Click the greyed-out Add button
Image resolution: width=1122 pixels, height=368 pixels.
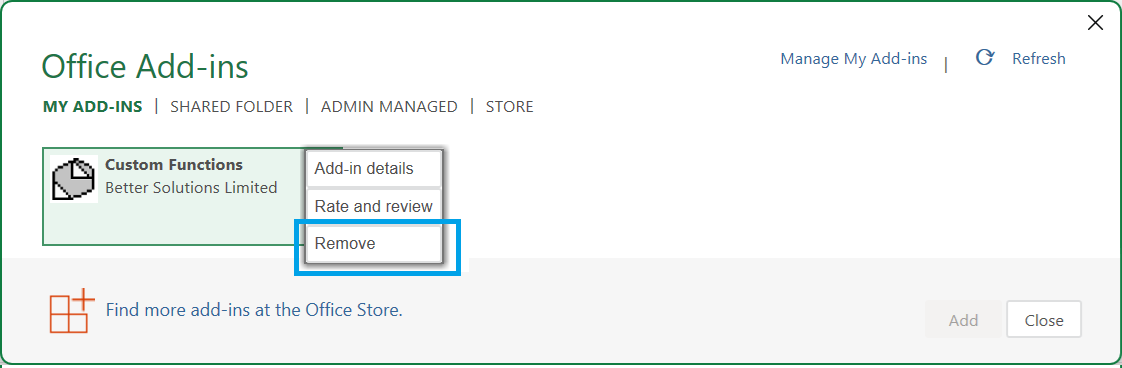pyautogui.click(x=963, y=320)
